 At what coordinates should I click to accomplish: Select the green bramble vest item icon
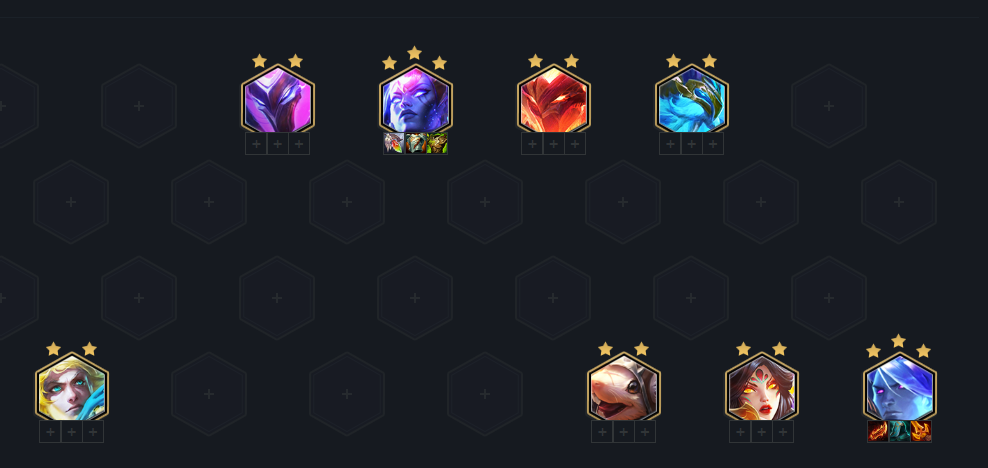coord(437,144)
